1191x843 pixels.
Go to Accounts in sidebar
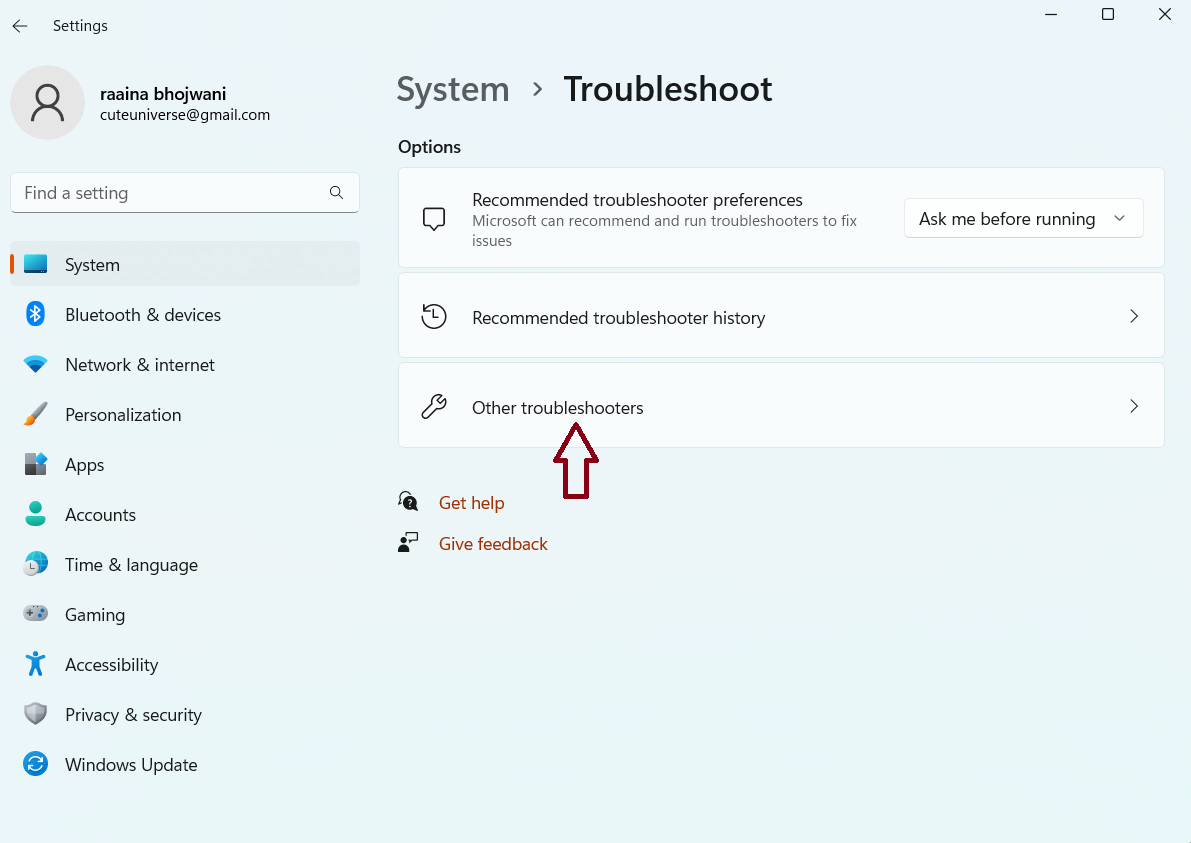tap(100, 515)
